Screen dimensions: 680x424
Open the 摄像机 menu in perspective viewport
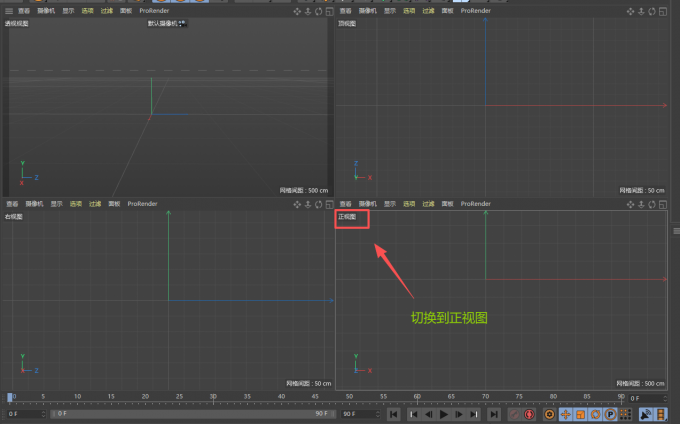click(46, 10)
